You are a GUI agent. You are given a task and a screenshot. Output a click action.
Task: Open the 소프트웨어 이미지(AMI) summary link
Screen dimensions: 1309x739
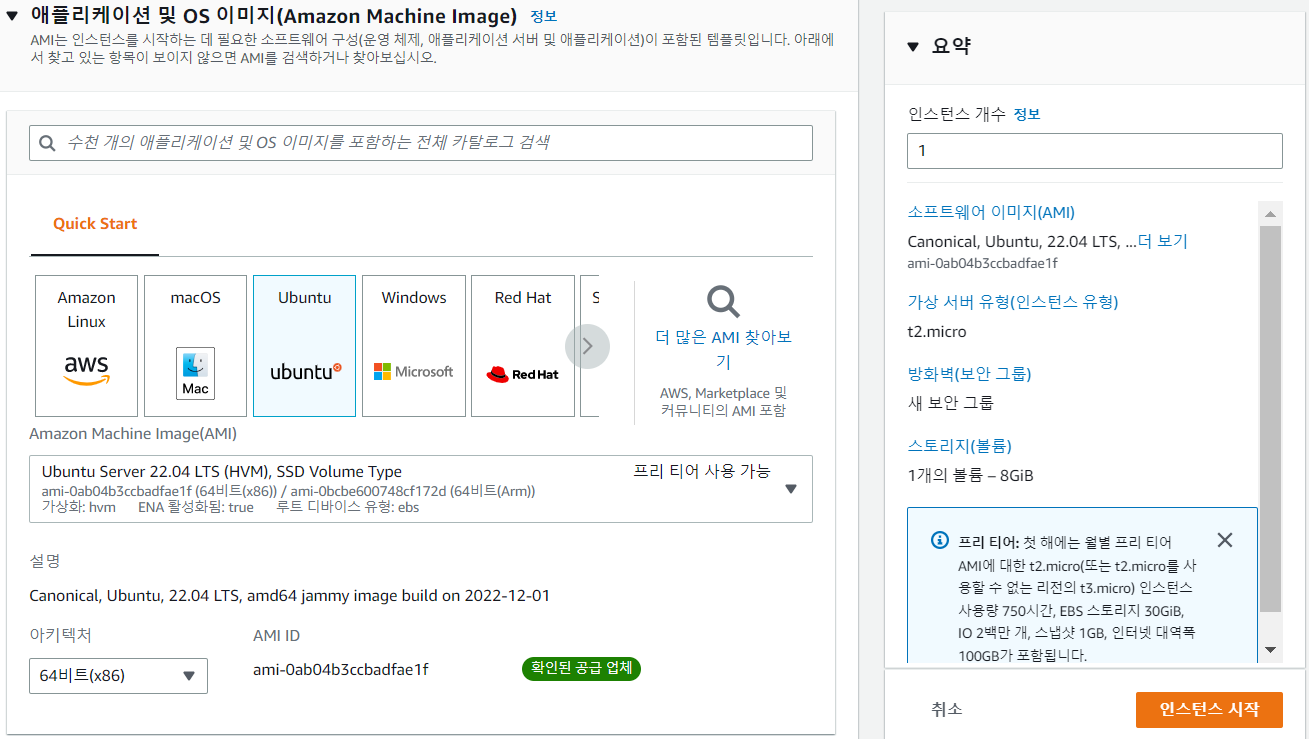991,212
